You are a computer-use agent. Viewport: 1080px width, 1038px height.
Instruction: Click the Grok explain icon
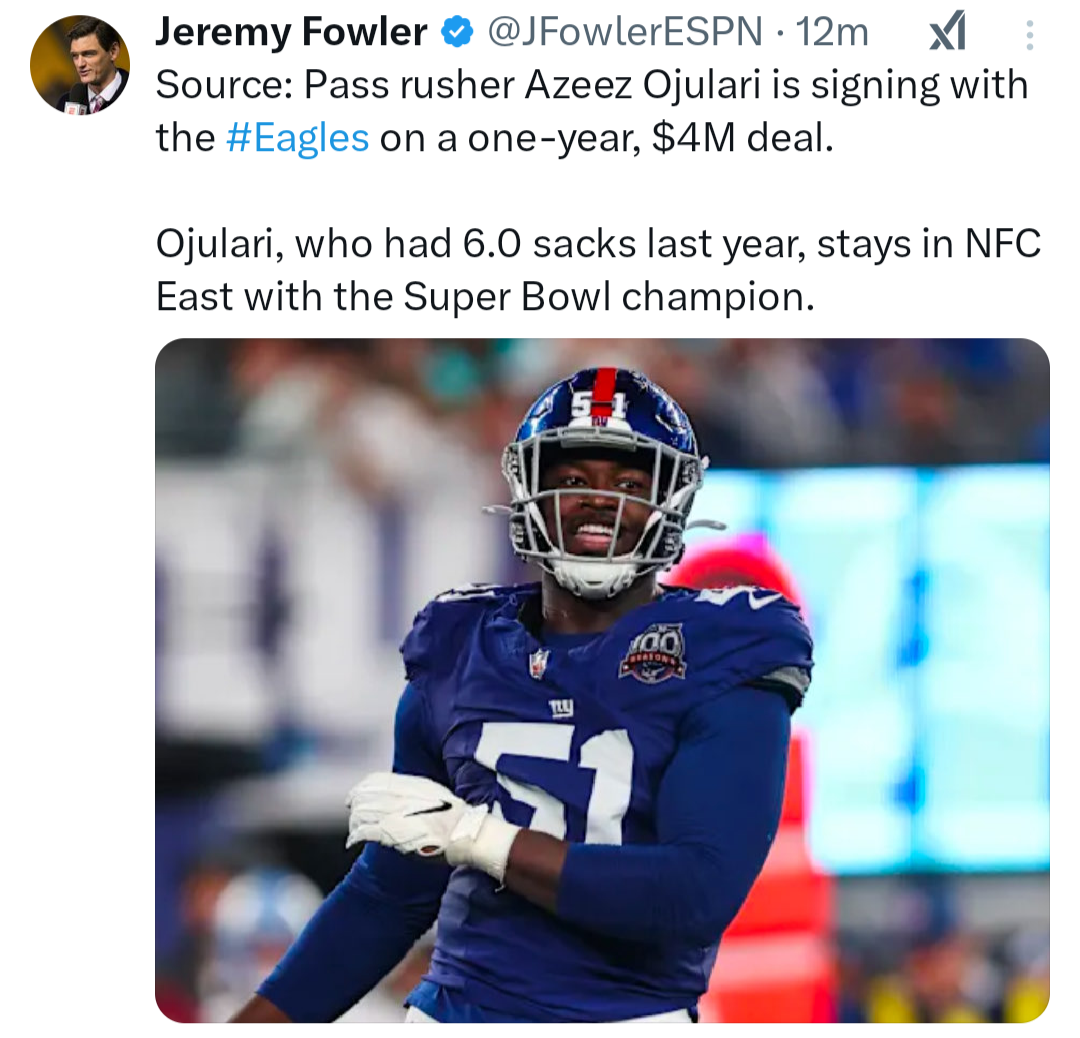pyautogui.click(x=948, y=34)
